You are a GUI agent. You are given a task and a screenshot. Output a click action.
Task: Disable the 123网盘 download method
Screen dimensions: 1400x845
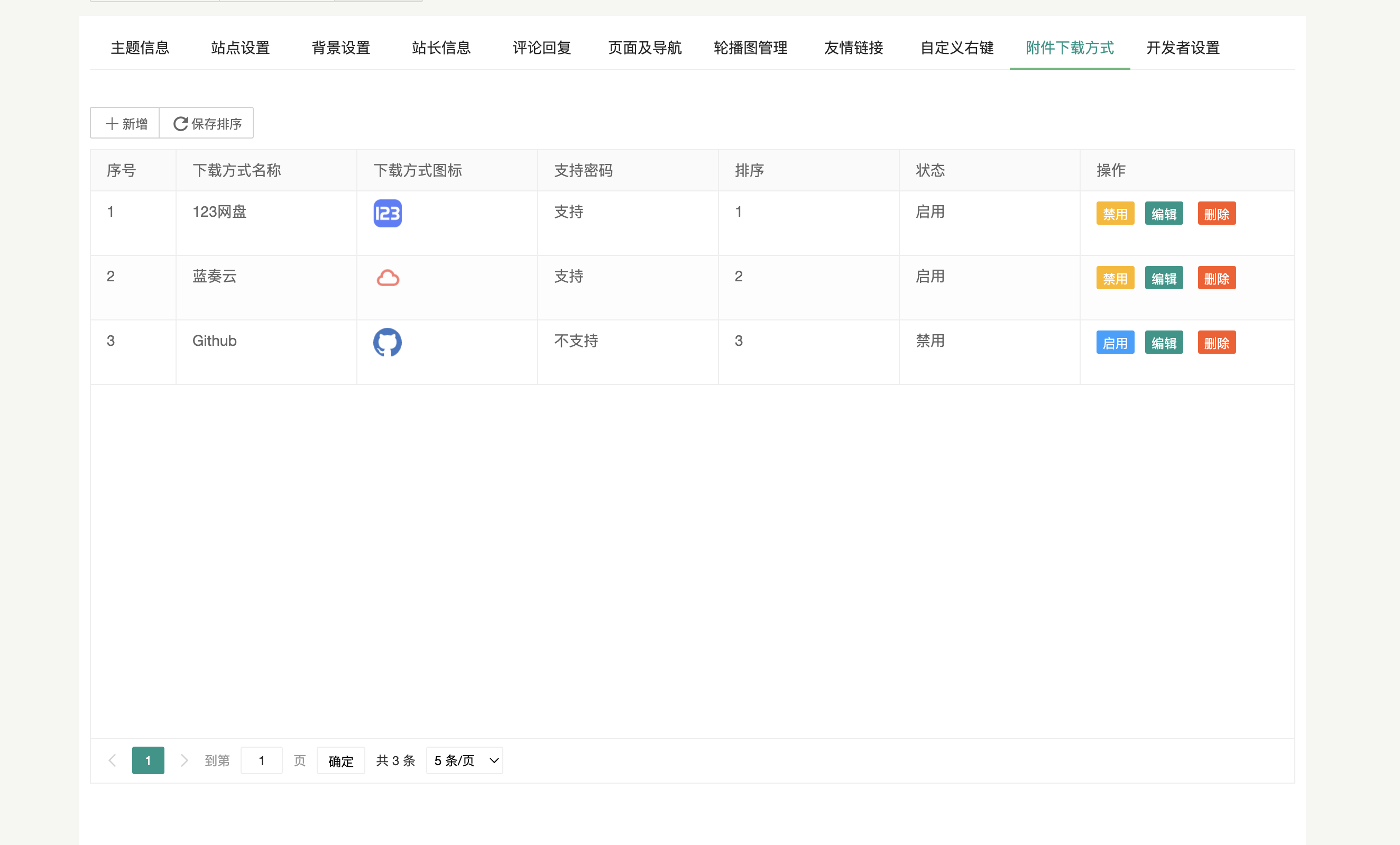click(x=1115, y=214)
